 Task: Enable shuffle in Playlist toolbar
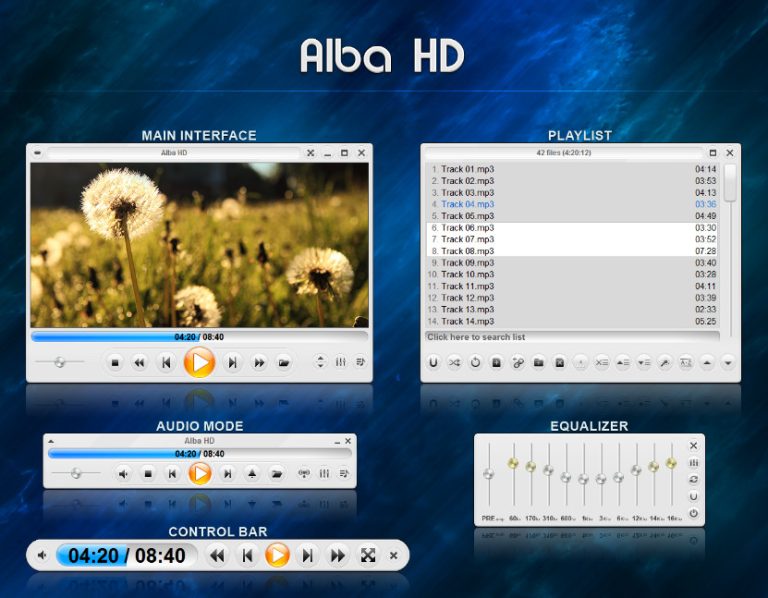(x=455, y=362)
